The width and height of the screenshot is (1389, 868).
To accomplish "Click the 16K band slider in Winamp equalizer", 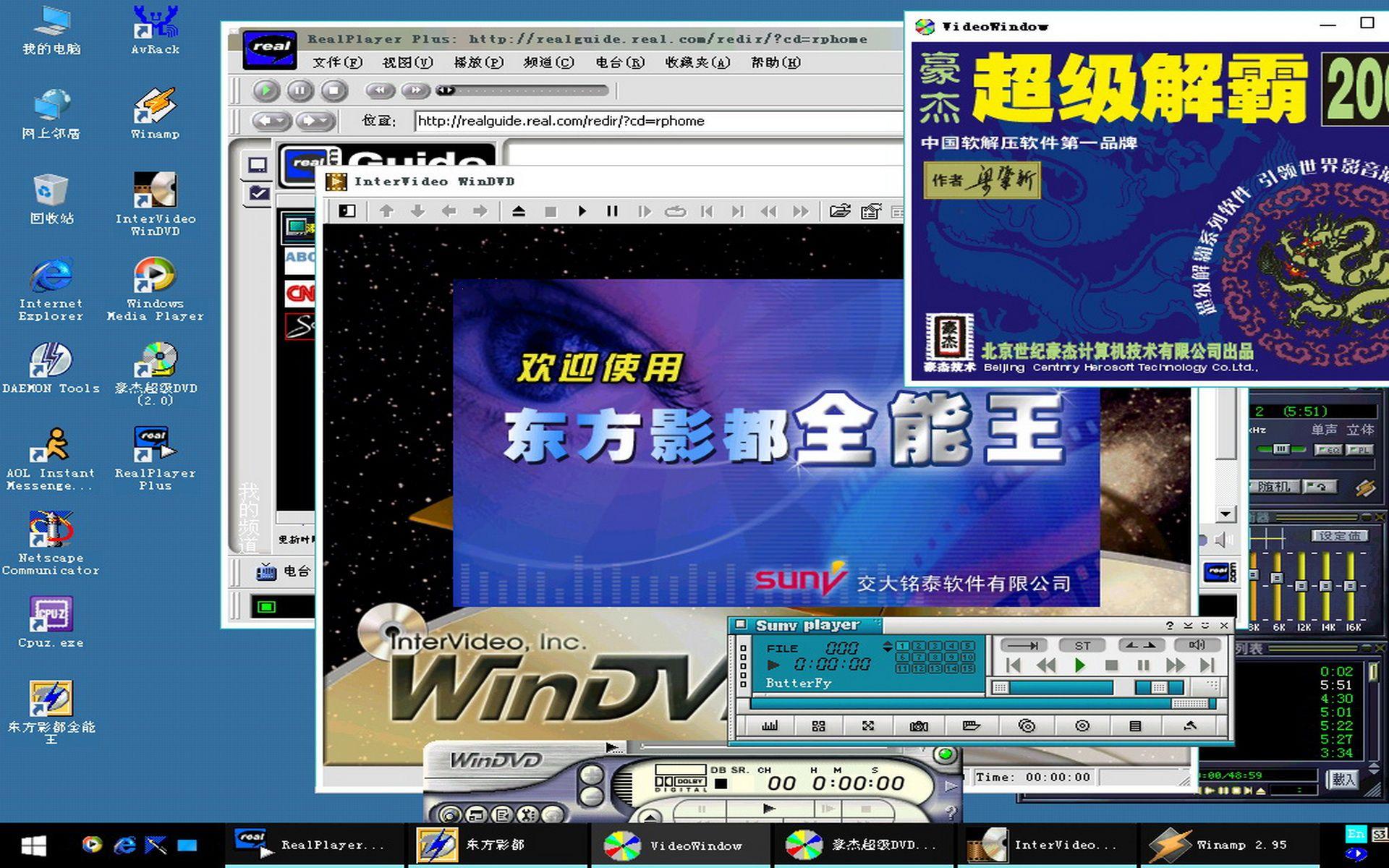I will click(x=1351, y=584).
